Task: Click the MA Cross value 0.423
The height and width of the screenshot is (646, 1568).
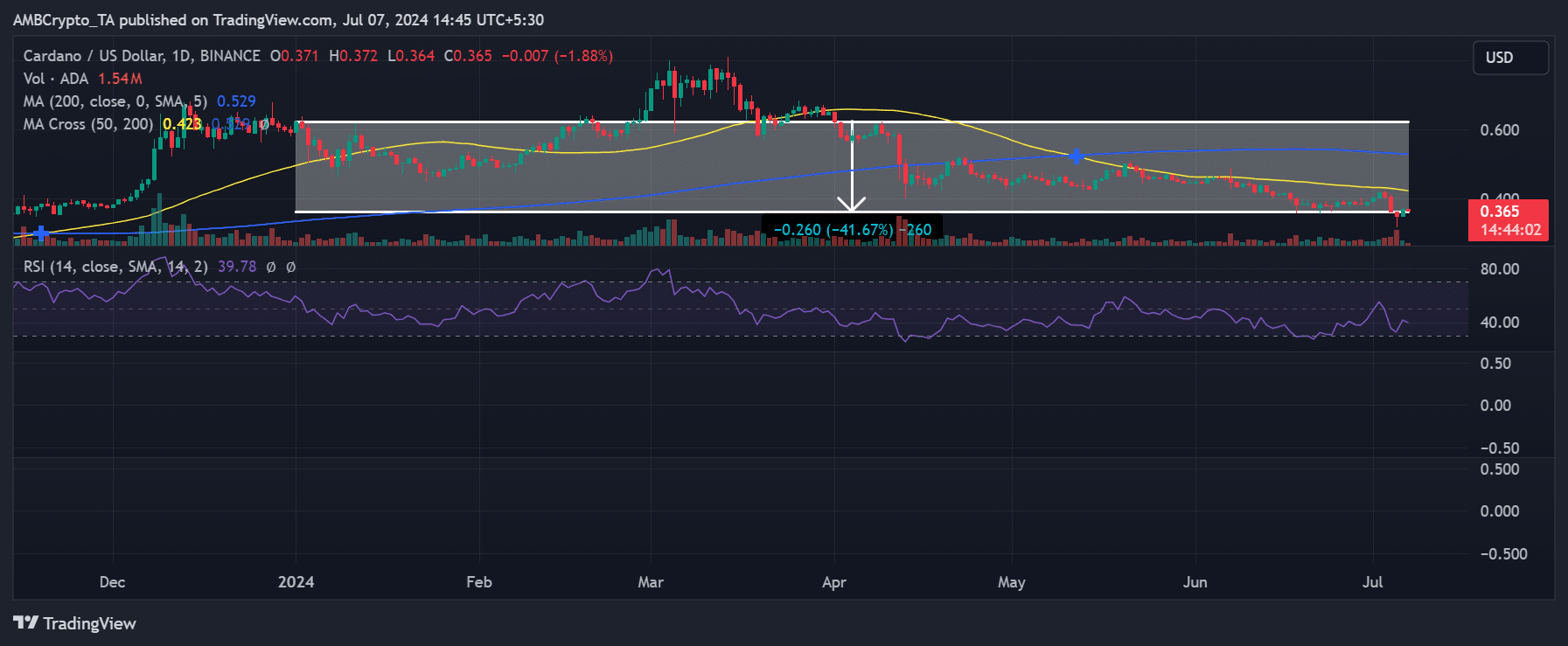Action: [x=182, y=124]
